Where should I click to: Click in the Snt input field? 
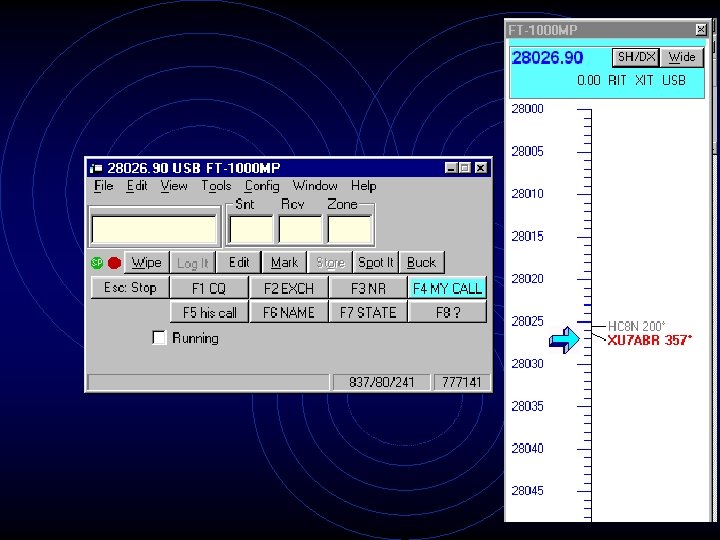251,229
